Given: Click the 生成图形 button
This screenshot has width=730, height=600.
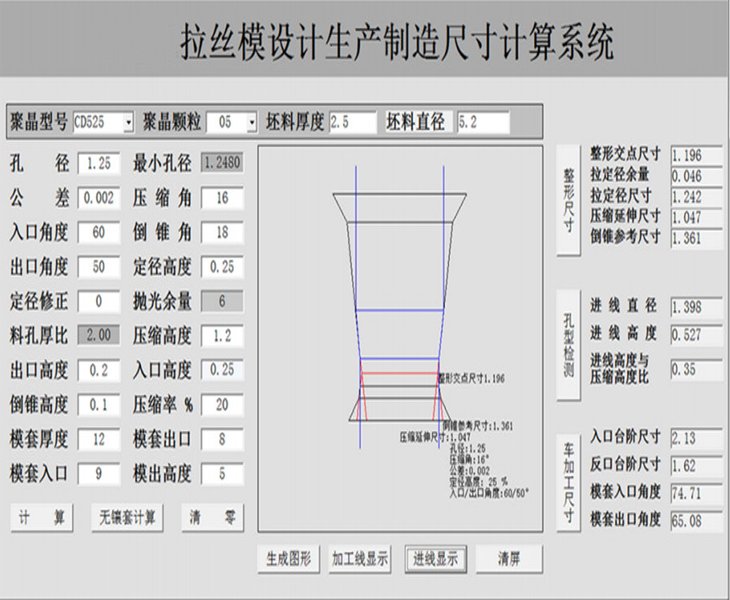Looking at the screenshot, I should [289, 559].
